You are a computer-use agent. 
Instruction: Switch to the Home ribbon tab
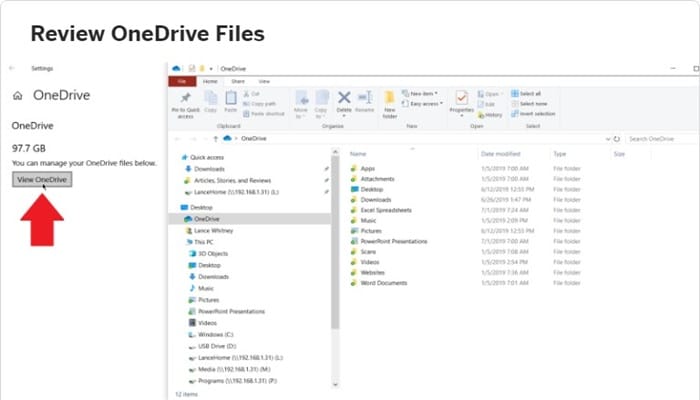click(x=210, y=81)
